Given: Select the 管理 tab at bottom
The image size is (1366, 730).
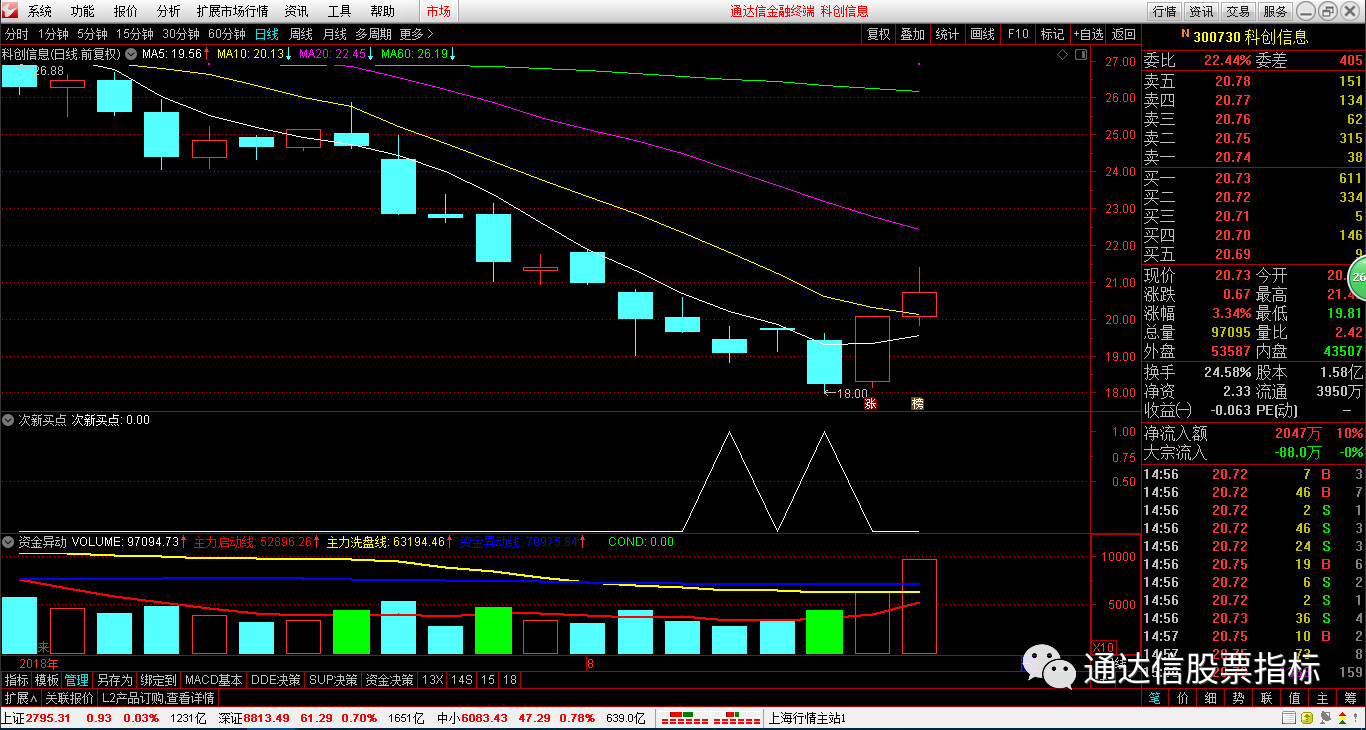Looking at the screenshot, I should tap(77, 680).
